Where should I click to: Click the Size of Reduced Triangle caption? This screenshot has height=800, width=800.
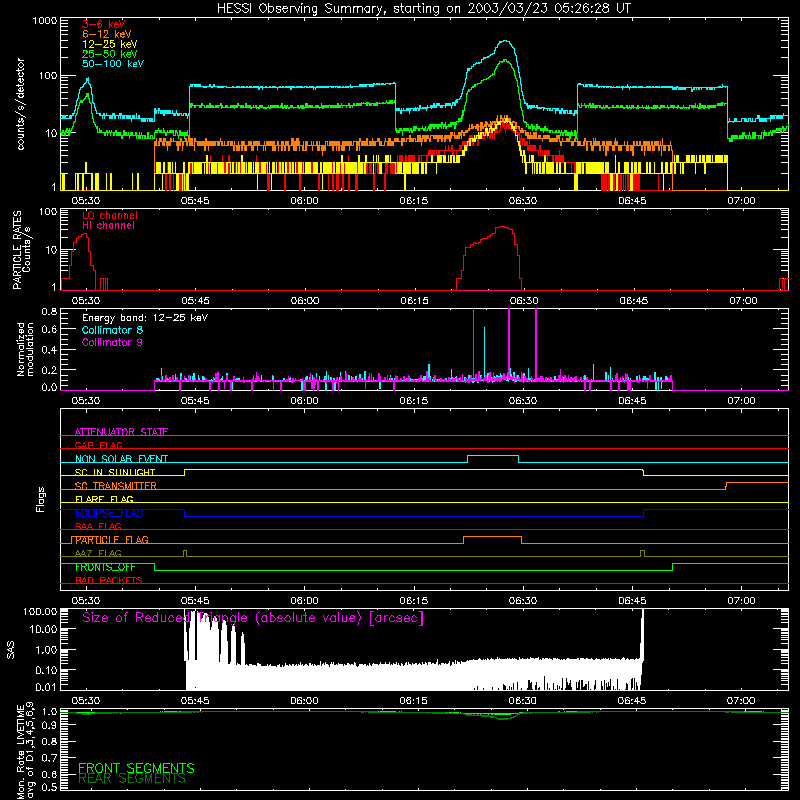pos(253,618)
